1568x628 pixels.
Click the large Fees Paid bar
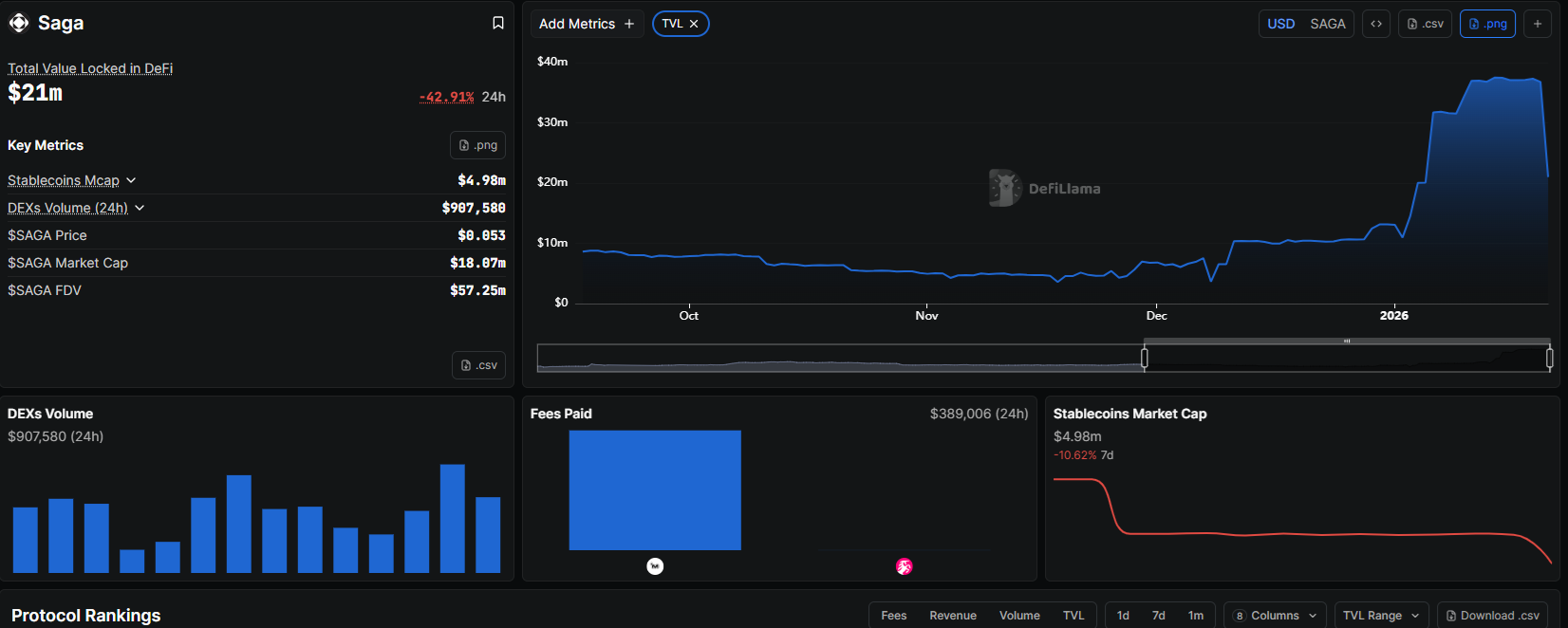(655, 490)
